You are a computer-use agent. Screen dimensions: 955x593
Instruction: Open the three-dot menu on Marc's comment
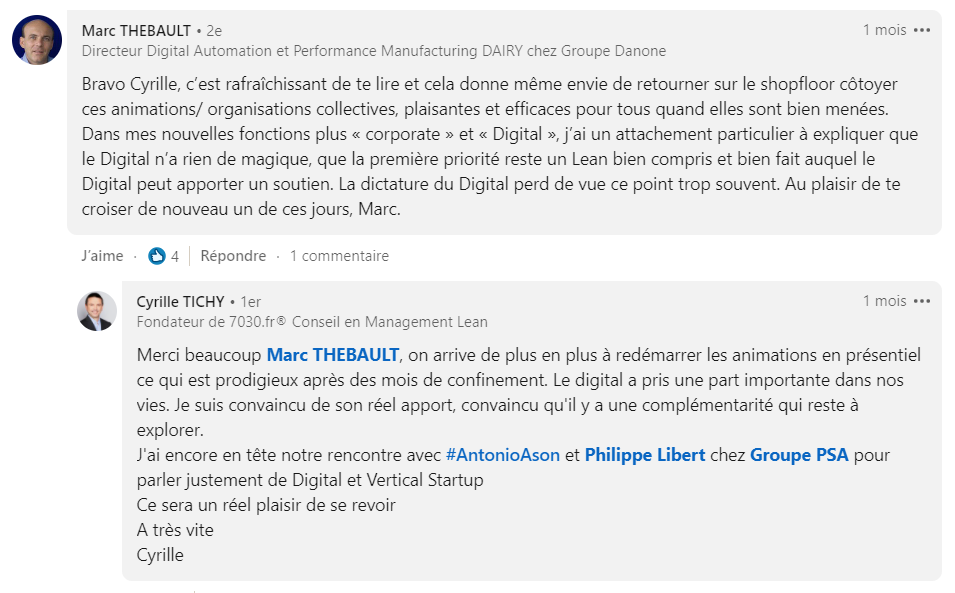(x=922, y=30)
